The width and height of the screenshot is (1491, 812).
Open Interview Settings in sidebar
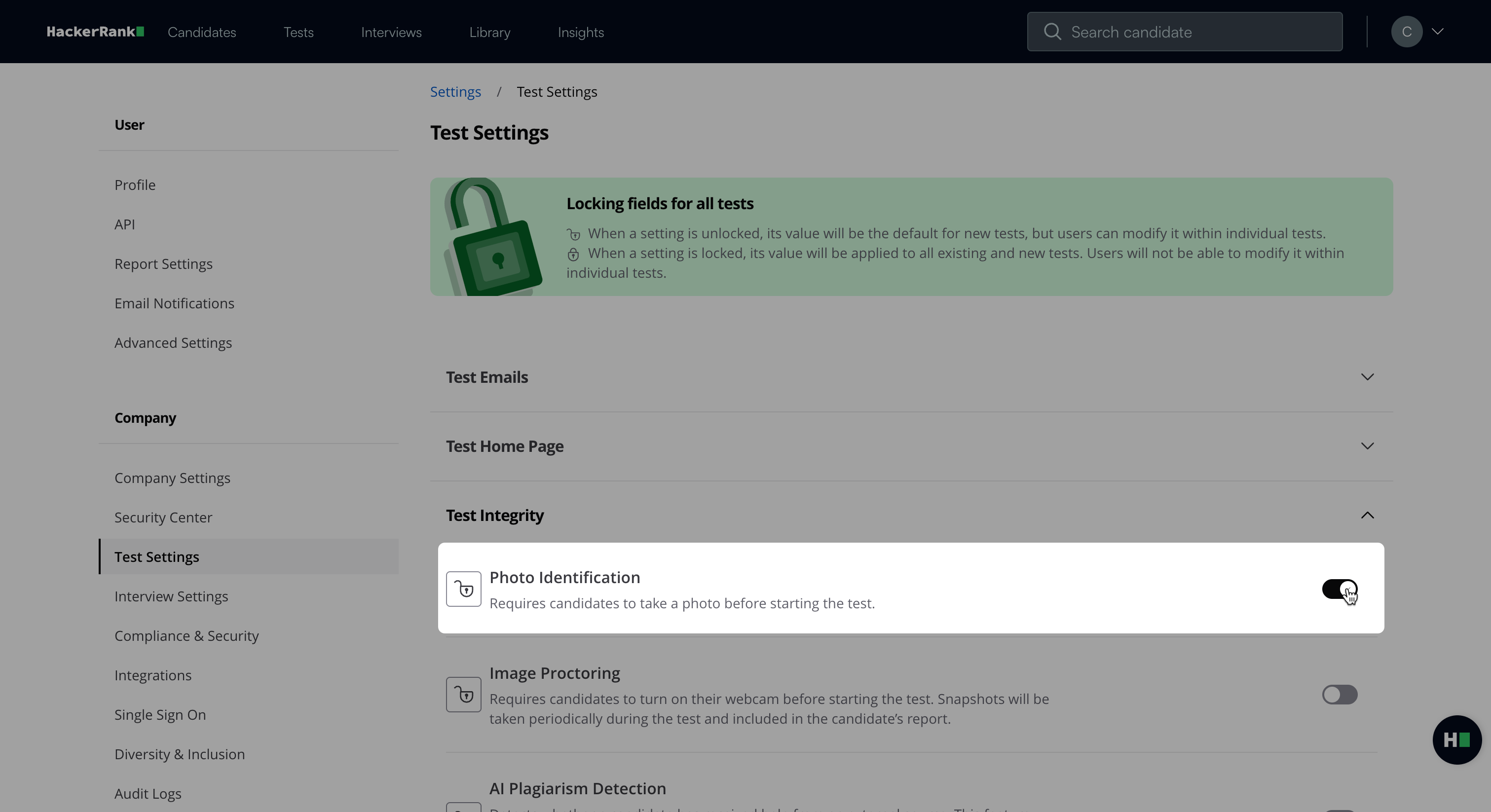tap(171, 596)
